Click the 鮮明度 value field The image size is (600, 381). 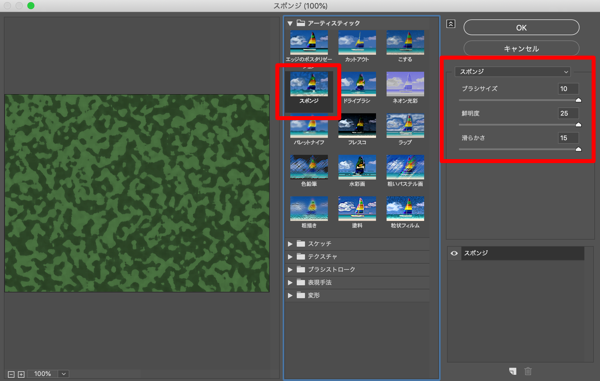[568, 113]
